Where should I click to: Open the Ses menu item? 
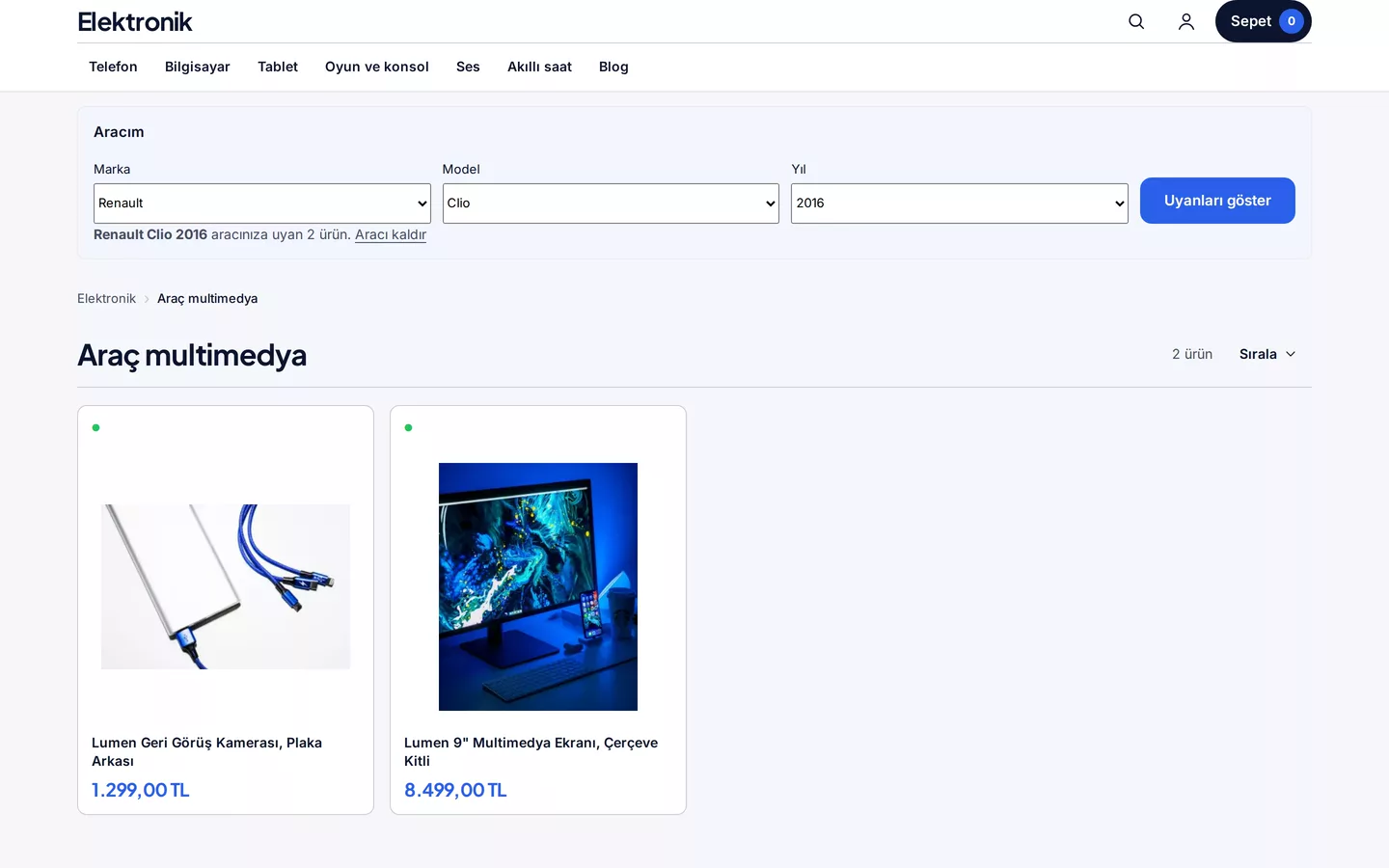(x=468, y=67)
